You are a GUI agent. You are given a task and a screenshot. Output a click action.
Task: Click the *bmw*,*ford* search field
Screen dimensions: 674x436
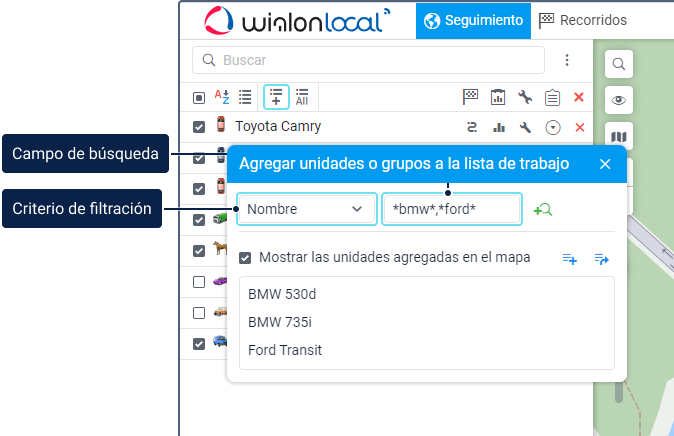click(x=452, y=209)
